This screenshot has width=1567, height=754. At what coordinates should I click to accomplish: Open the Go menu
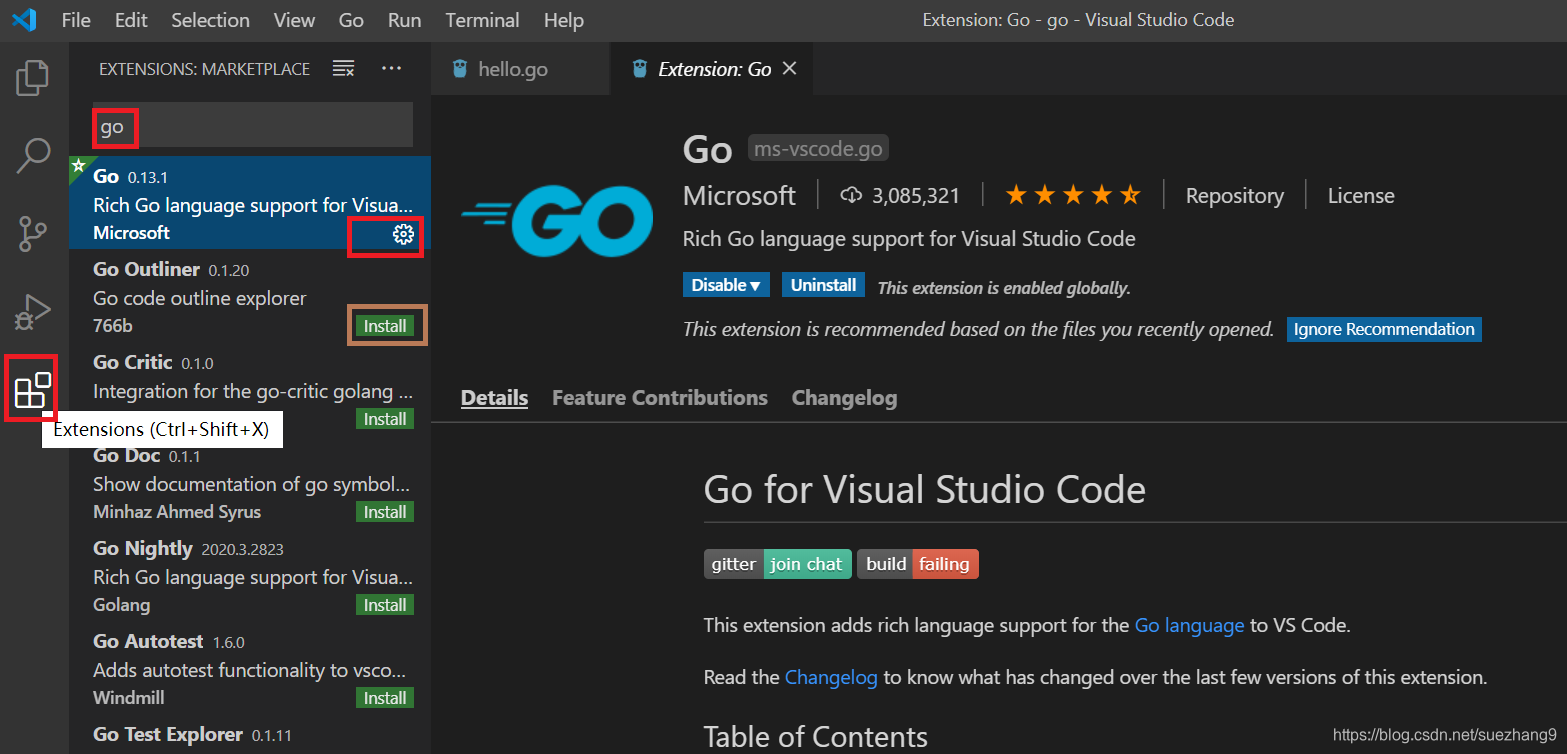351,20
